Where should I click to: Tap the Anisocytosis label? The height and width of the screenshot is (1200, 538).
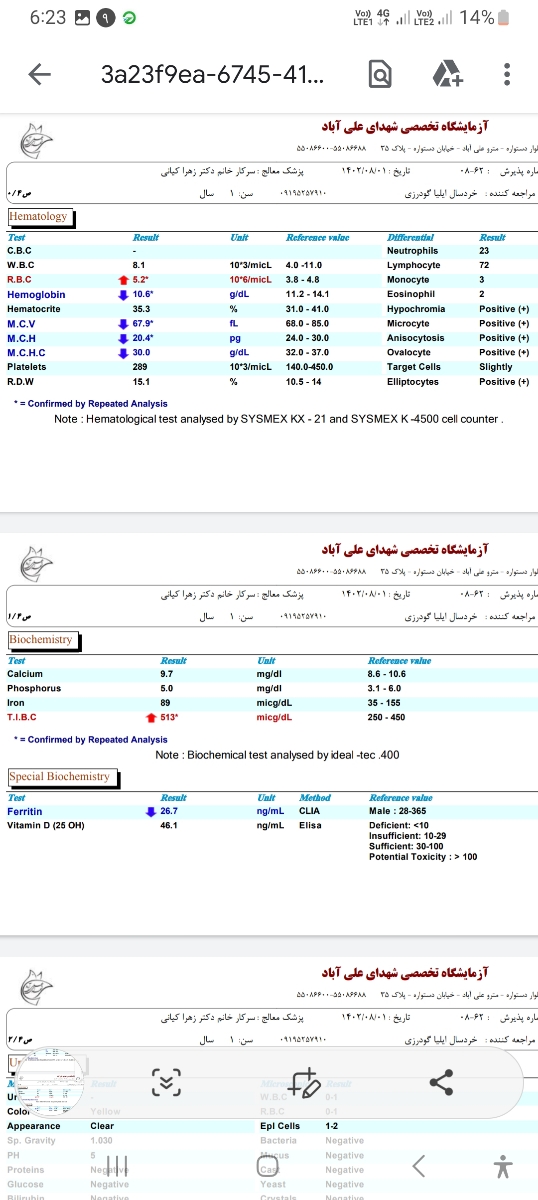point(415,338)
